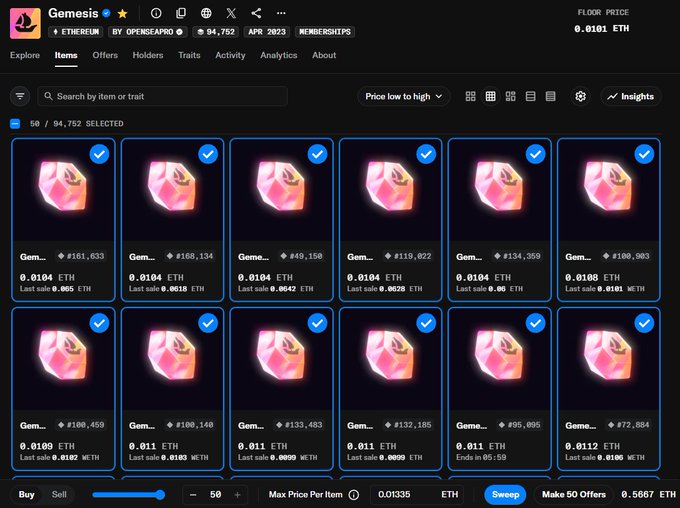The image size is (680, 508).
Task: Open gem thumbnail for item #132,185
Action: 390,360
